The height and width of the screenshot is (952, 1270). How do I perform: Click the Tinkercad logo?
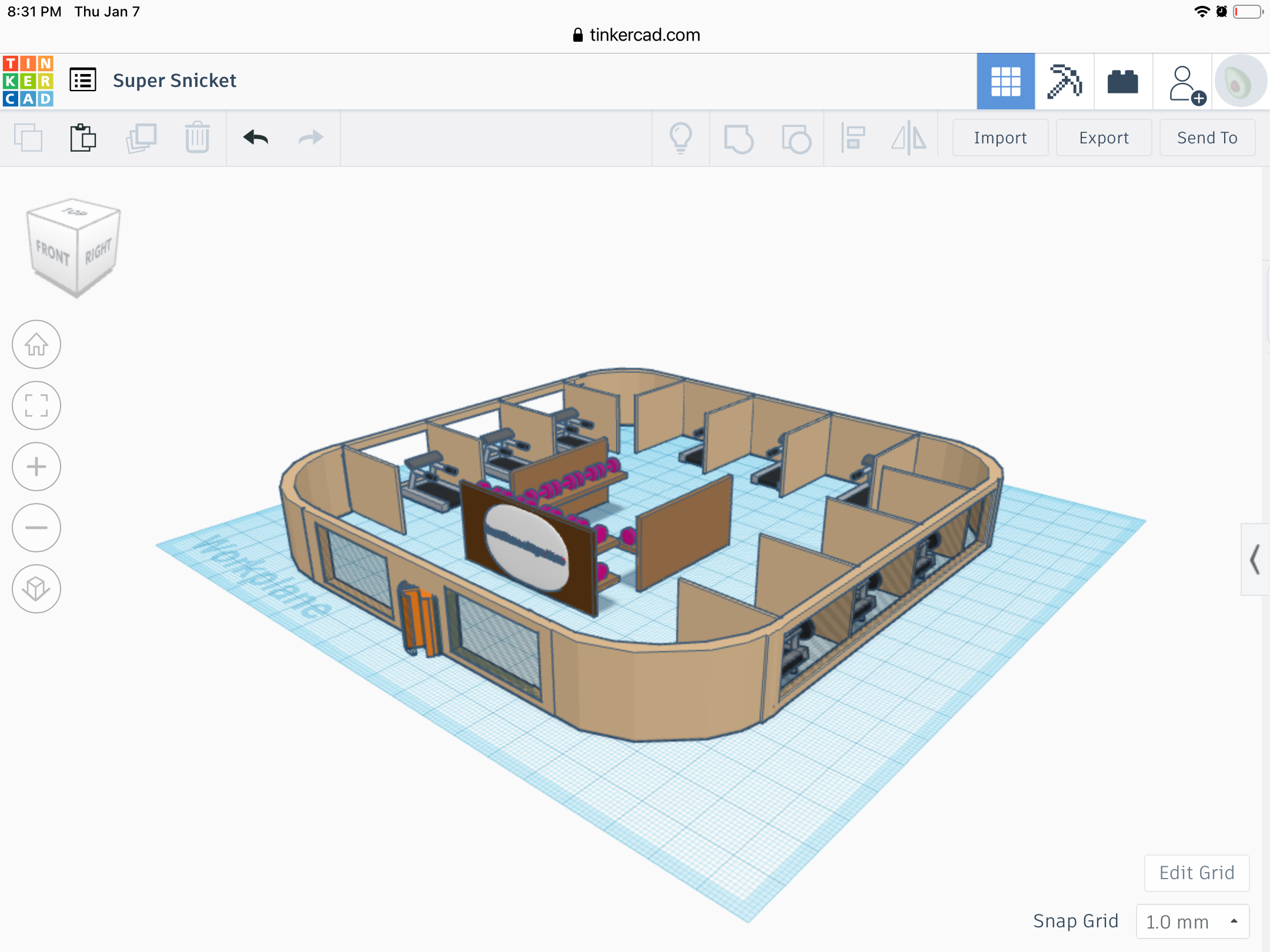tap(28, 81)
